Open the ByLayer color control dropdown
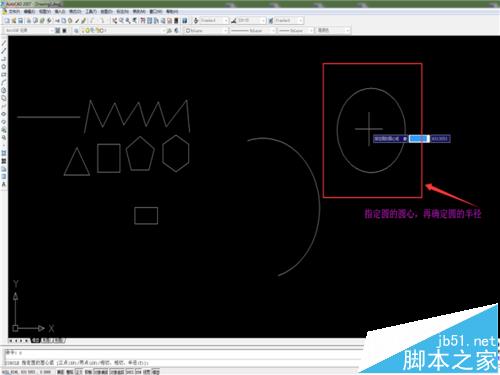Image resolution: width=500 pixels, height=375 pixels. pos(206,30)
